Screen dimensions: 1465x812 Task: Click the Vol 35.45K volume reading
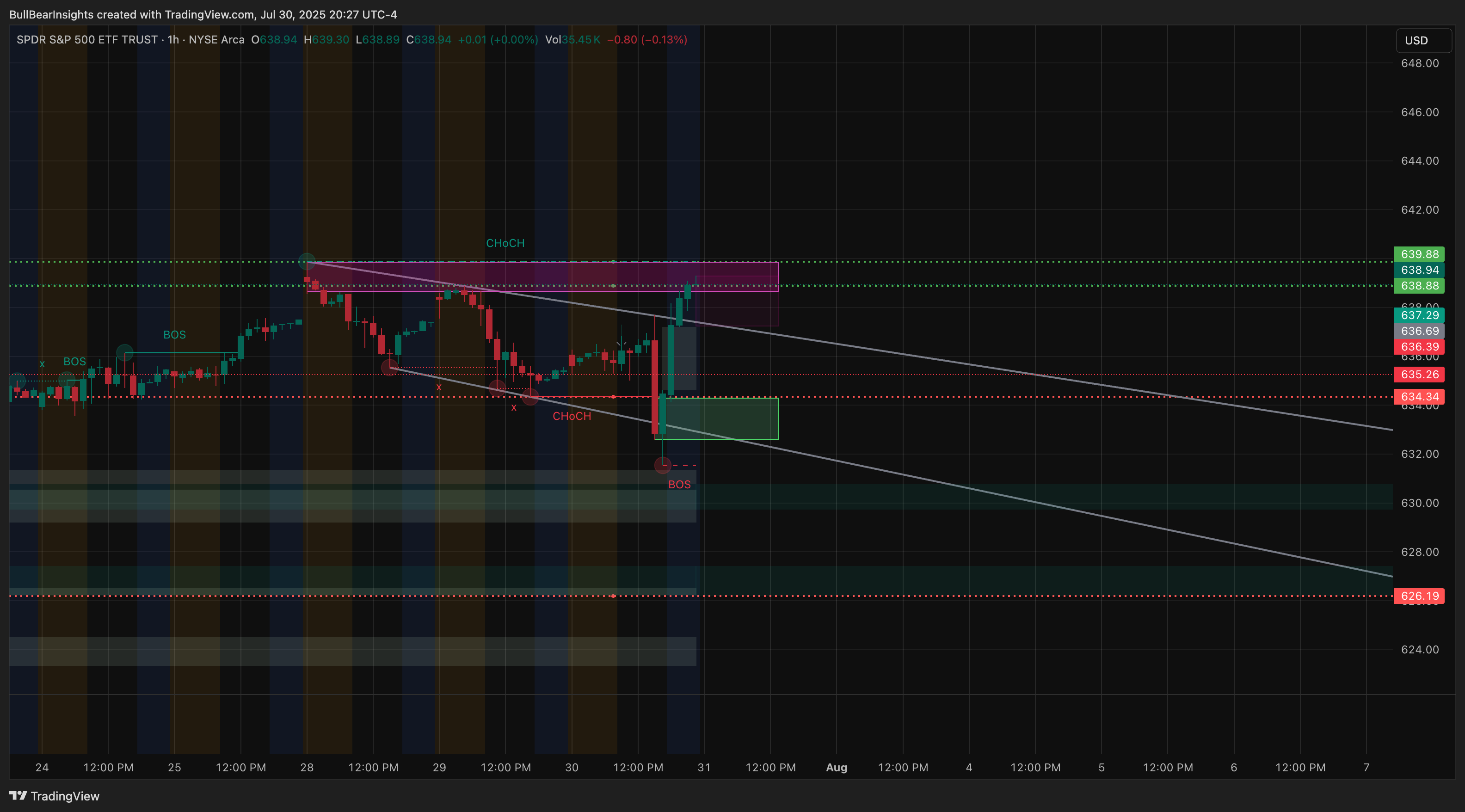pos(572,40)
